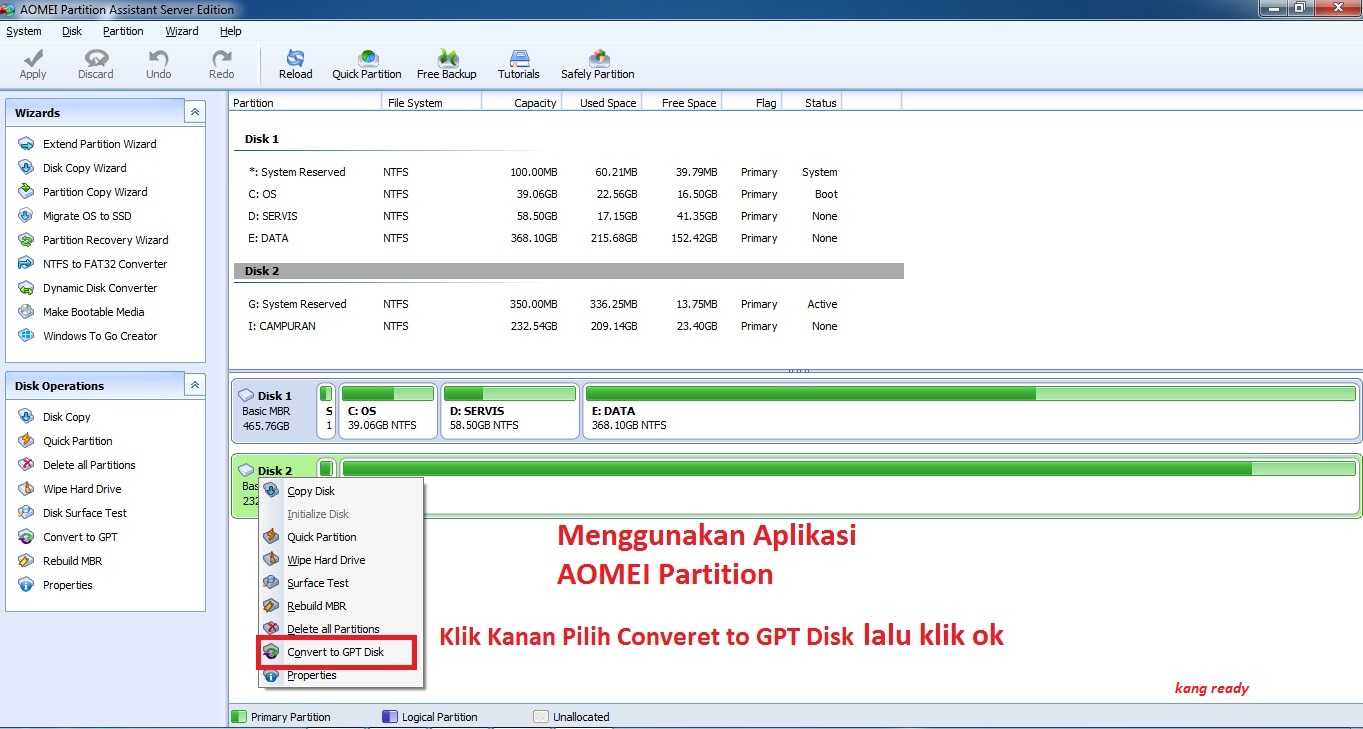Click the Undo toolbar icon
The image size is (1363, 729).
pyautogui.click(x=159, y=64)
